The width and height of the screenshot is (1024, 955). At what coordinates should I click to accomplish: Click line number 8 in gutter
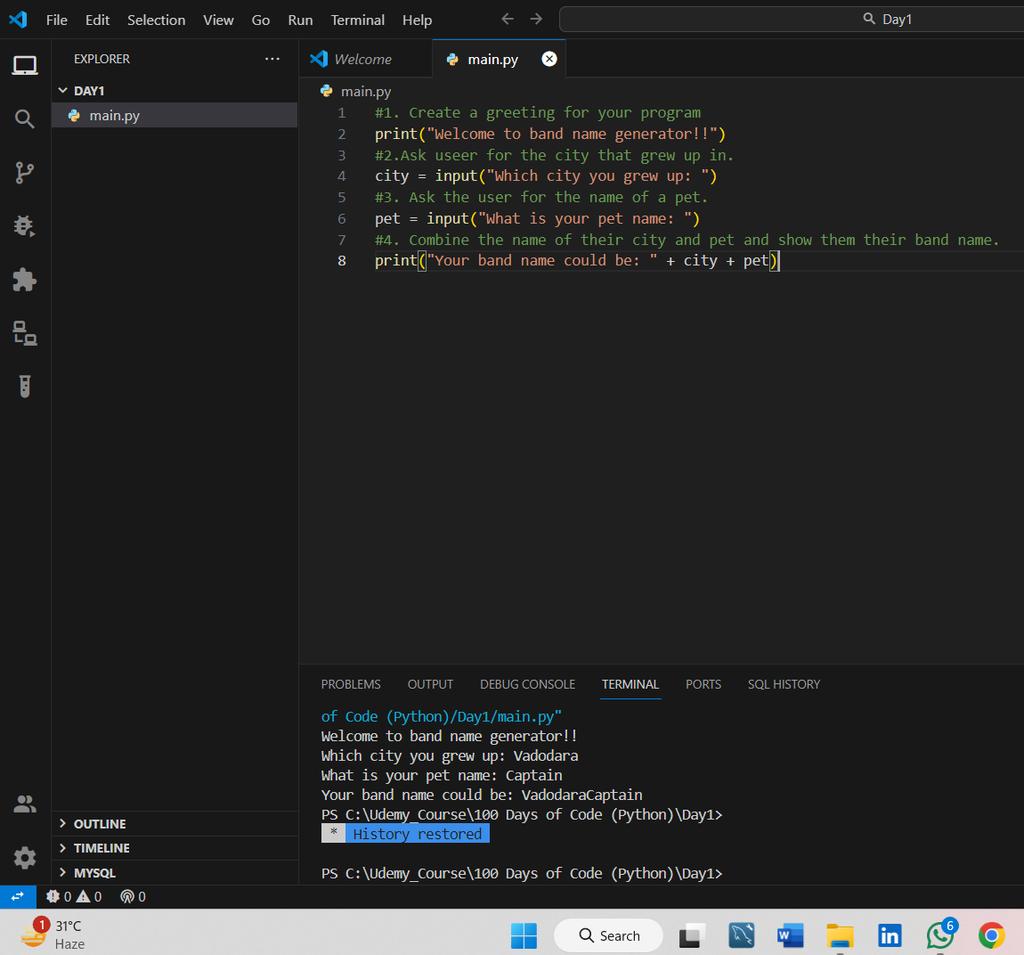pos(342,261)
